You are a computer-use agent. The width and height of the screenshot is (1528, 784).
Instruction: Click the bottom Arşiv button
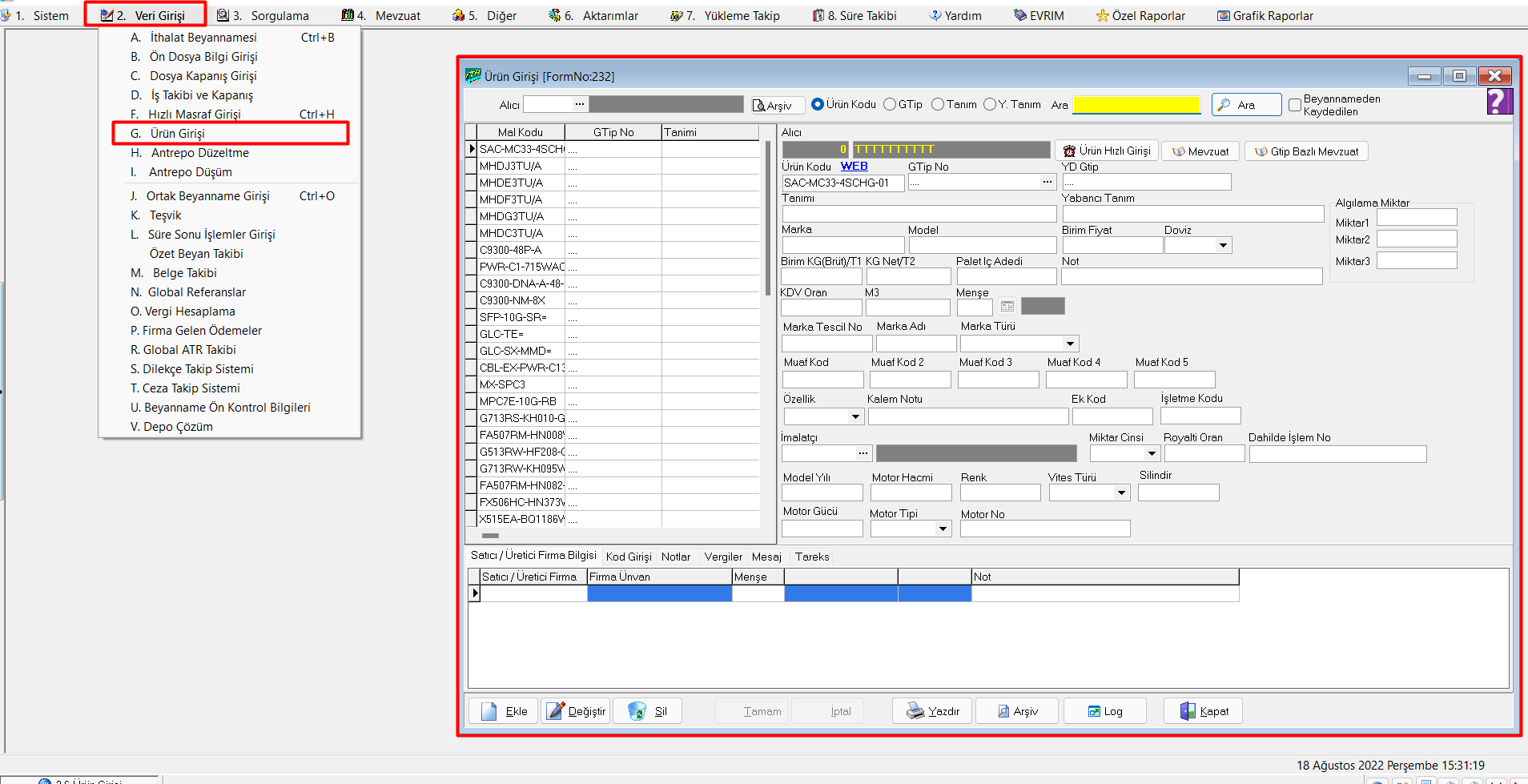click(x=1017, y=711)
